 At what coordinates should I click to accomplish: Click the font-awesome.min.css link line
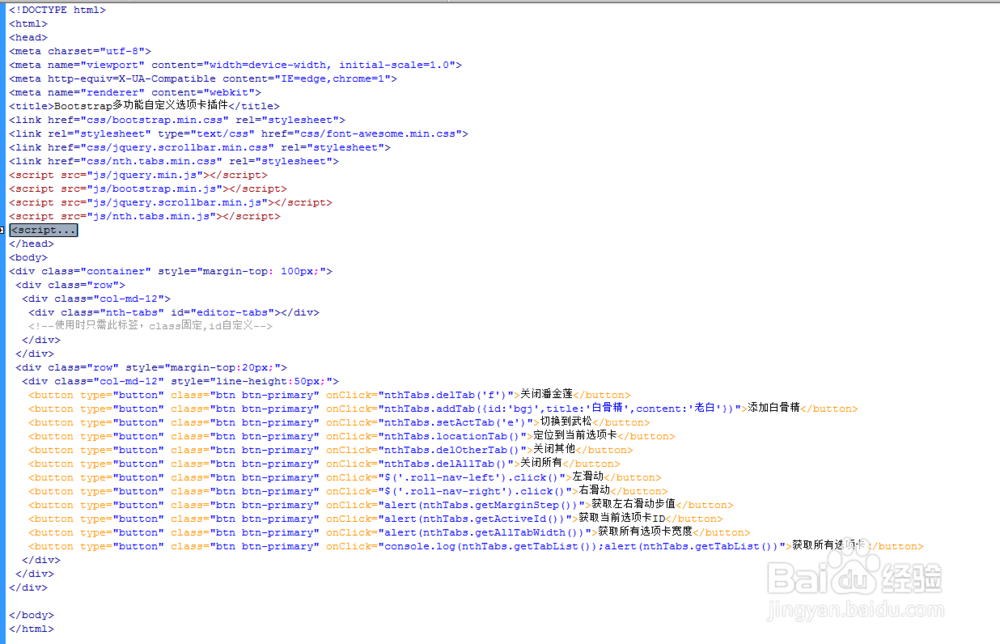239,134
